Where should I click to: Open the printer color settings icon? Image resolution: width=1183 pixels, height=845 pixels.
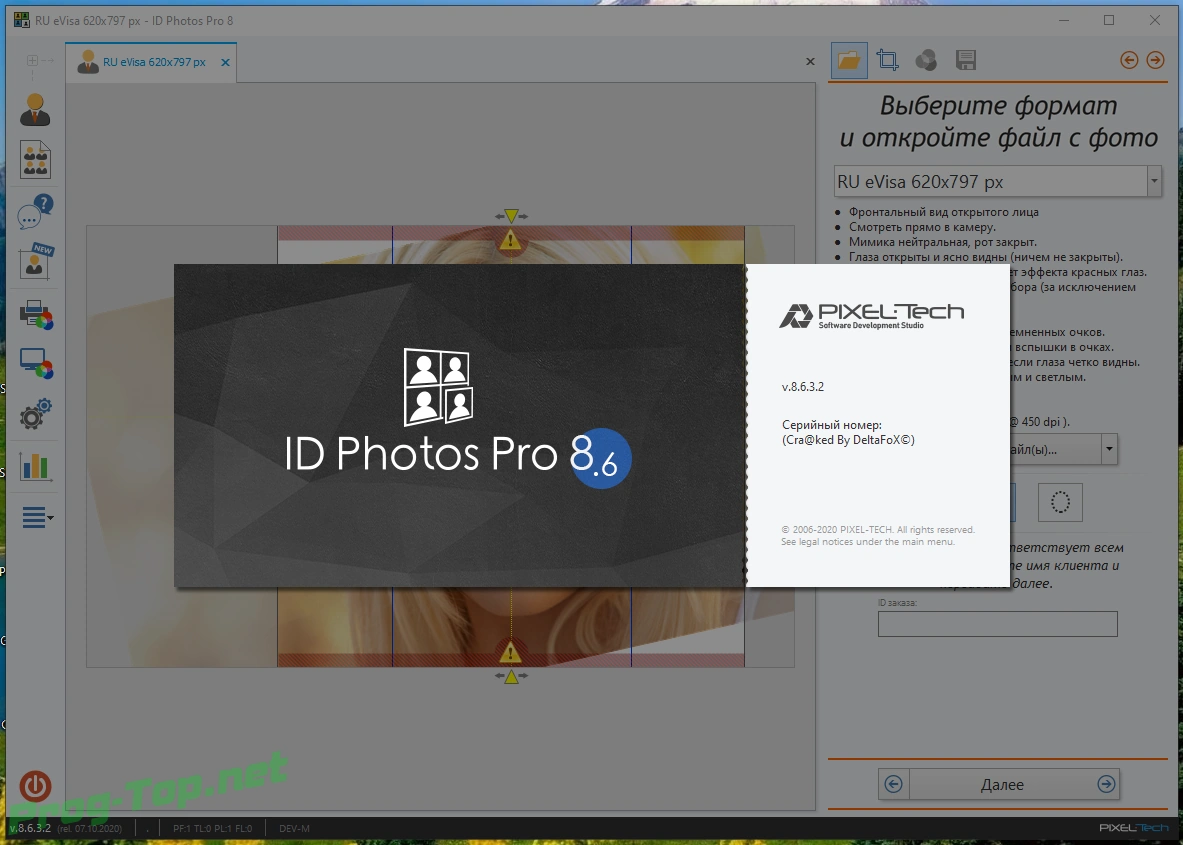click(x=36, y=315)
